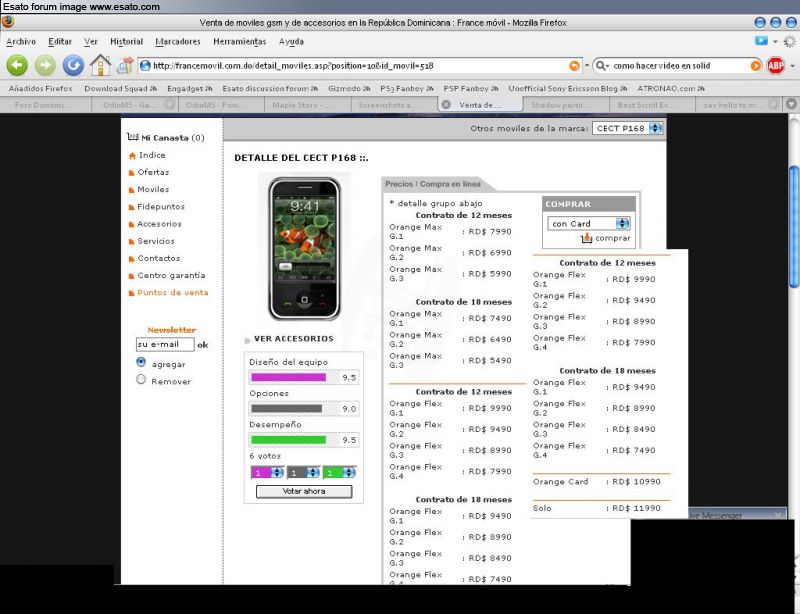Open the Contactos sidebar link

(x=159, y=258)
